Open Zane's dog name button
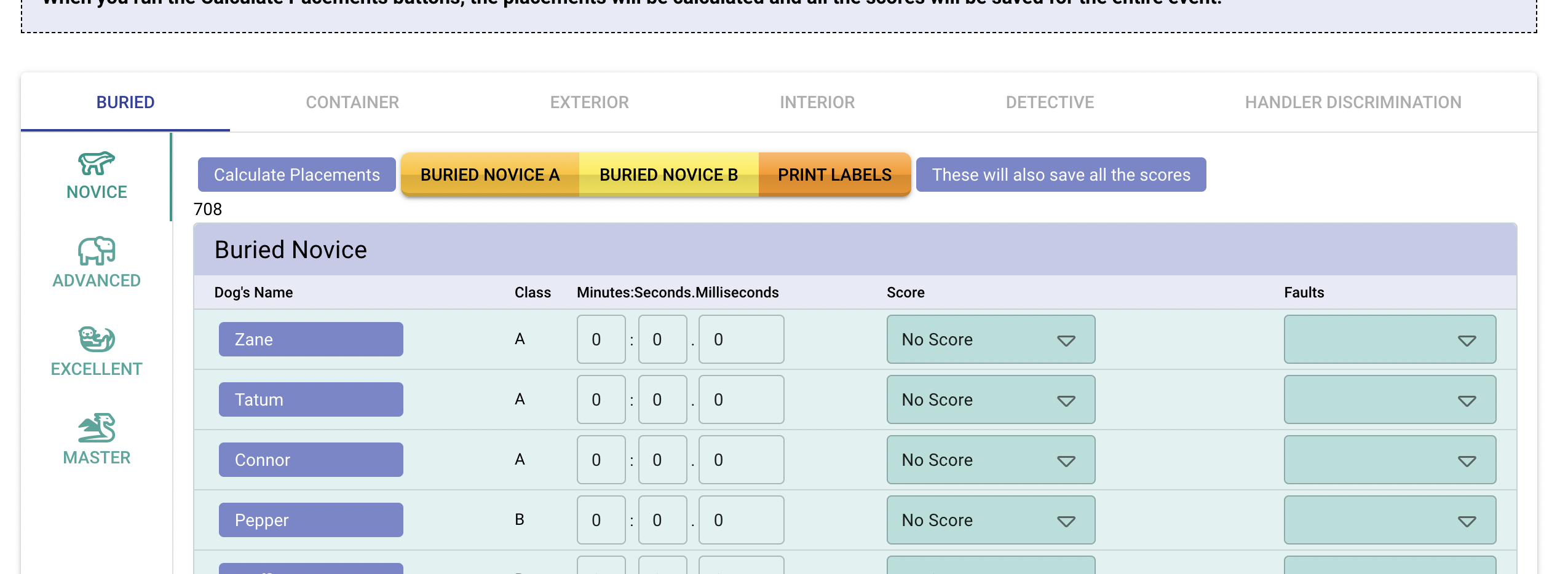Viewport: 1568px width, 574px height. point(311,339)
